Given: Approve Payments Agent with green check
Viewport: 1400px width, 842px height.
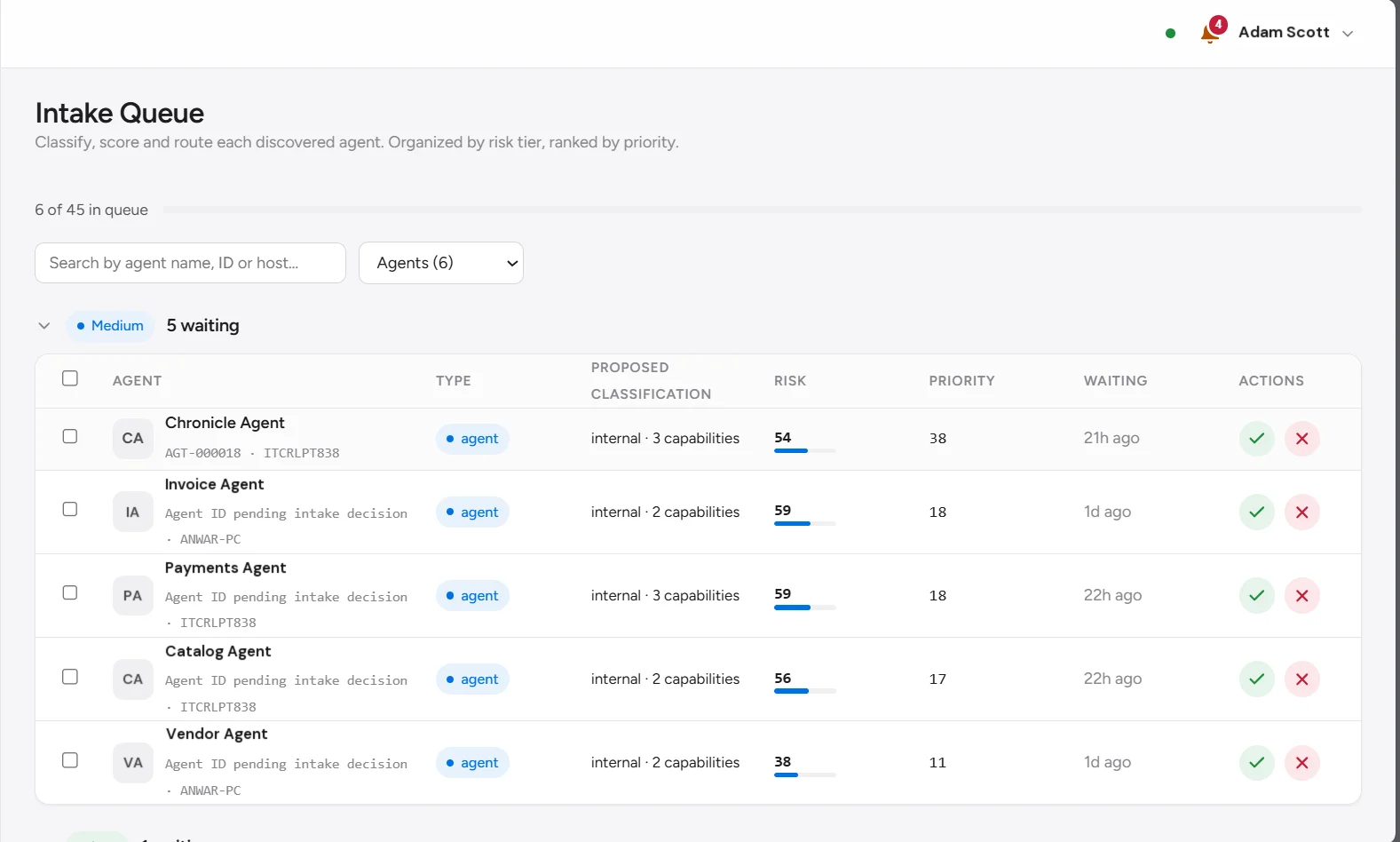Looking at the screenshot, I should tap(1256, 596).
